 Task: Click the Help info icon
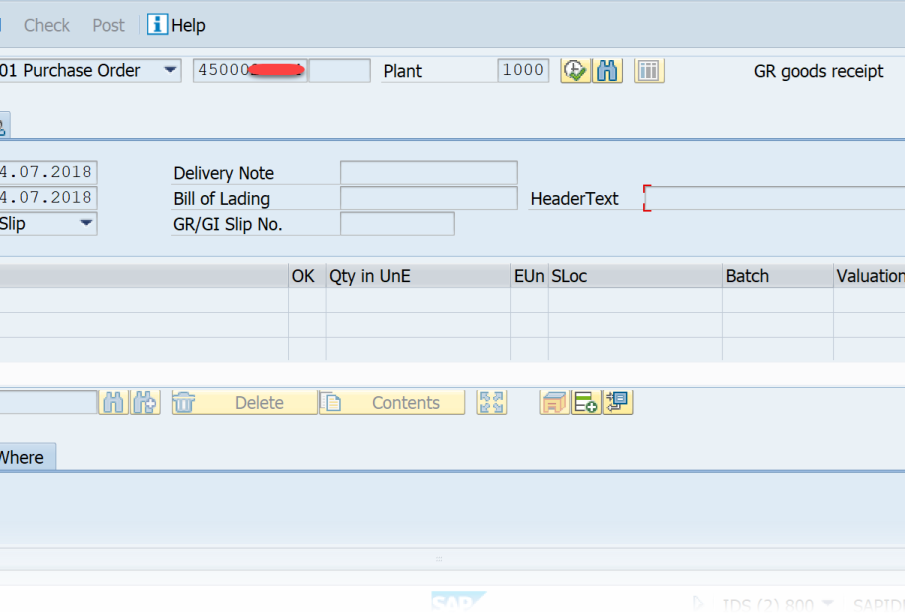157,25
